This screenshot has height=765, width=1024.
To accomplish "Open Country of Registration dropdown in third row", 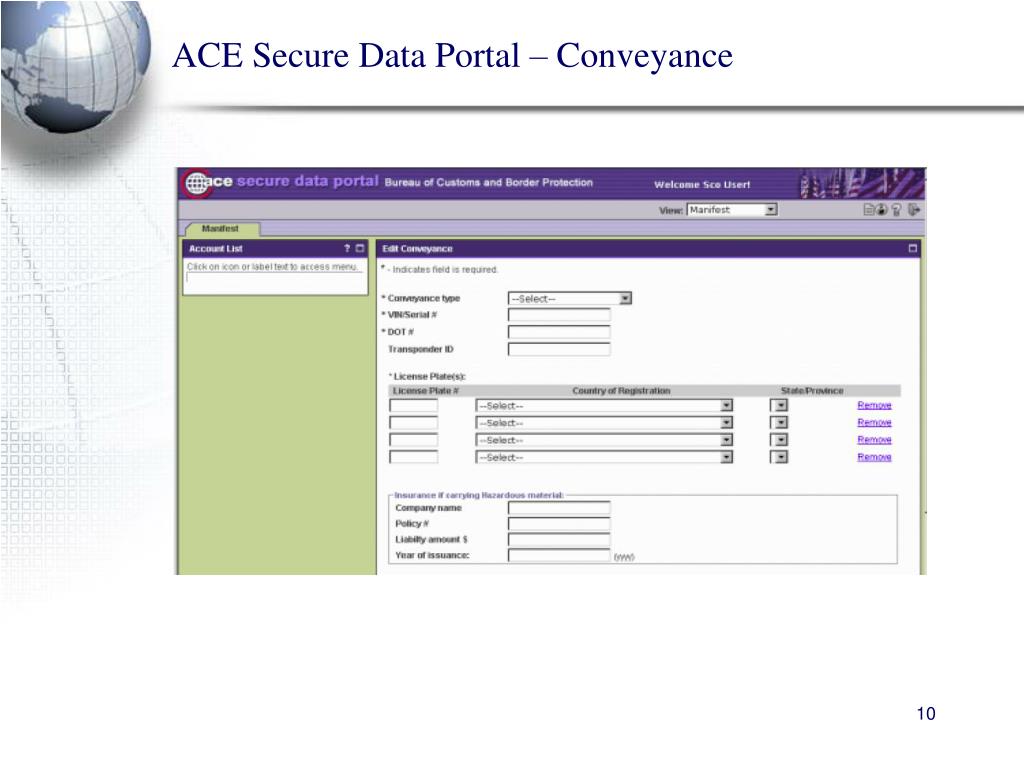I will 604,440.
